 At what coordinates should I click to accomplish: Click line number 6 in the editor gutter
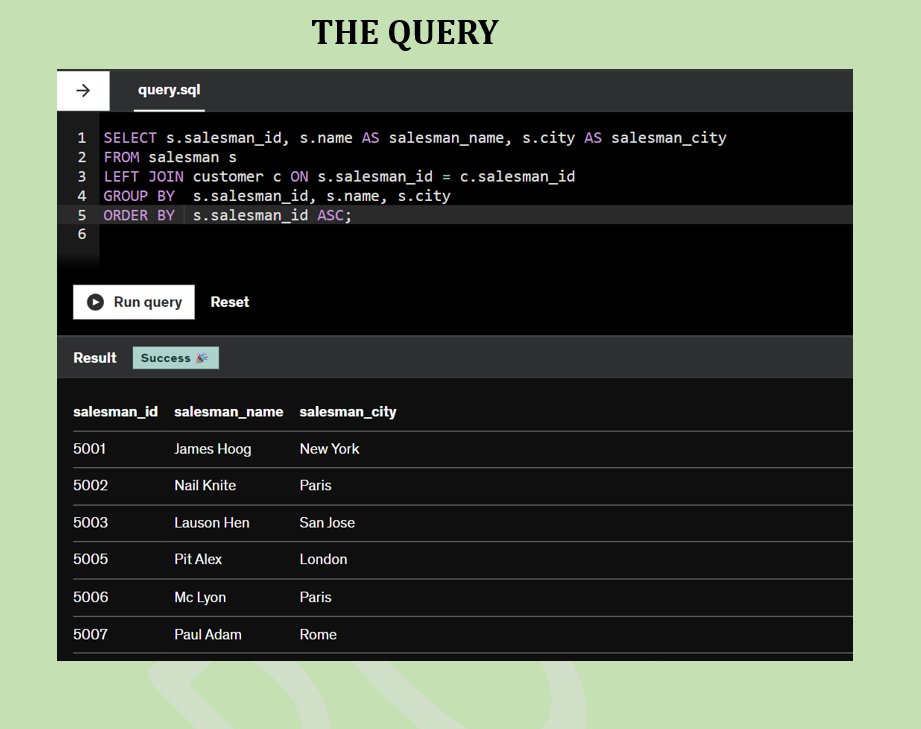coord(82,234)
